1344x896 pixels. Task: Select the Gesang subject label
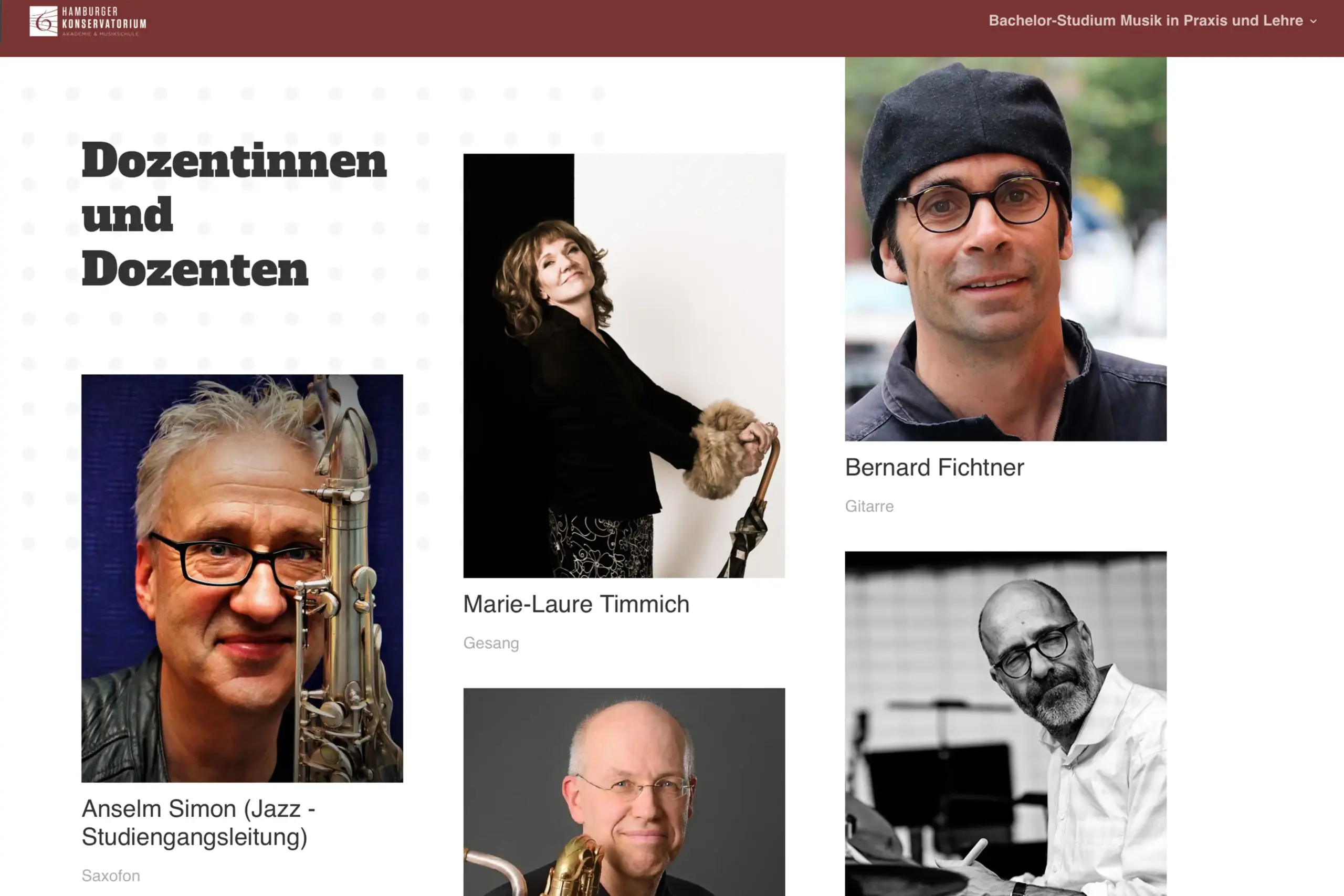pyautogui.click(x=491, y=643)
